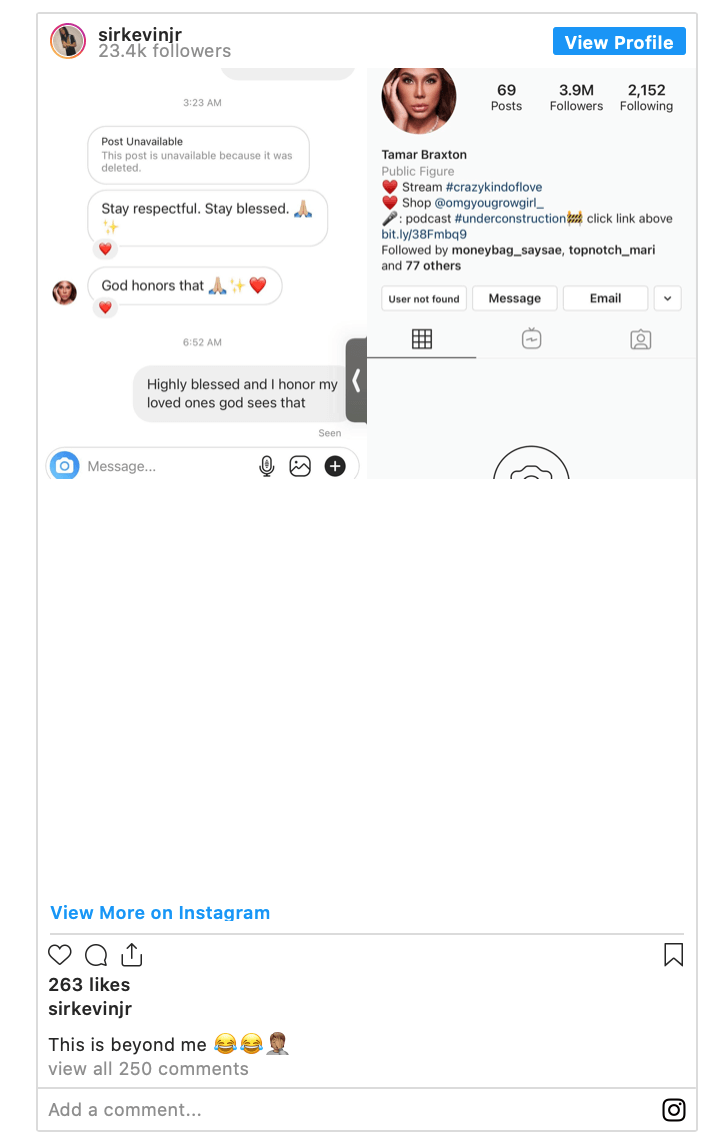Viewport: 722px width, 1146px height.
Task: Click the View Profile button
Action: click(x=619, y=42)
